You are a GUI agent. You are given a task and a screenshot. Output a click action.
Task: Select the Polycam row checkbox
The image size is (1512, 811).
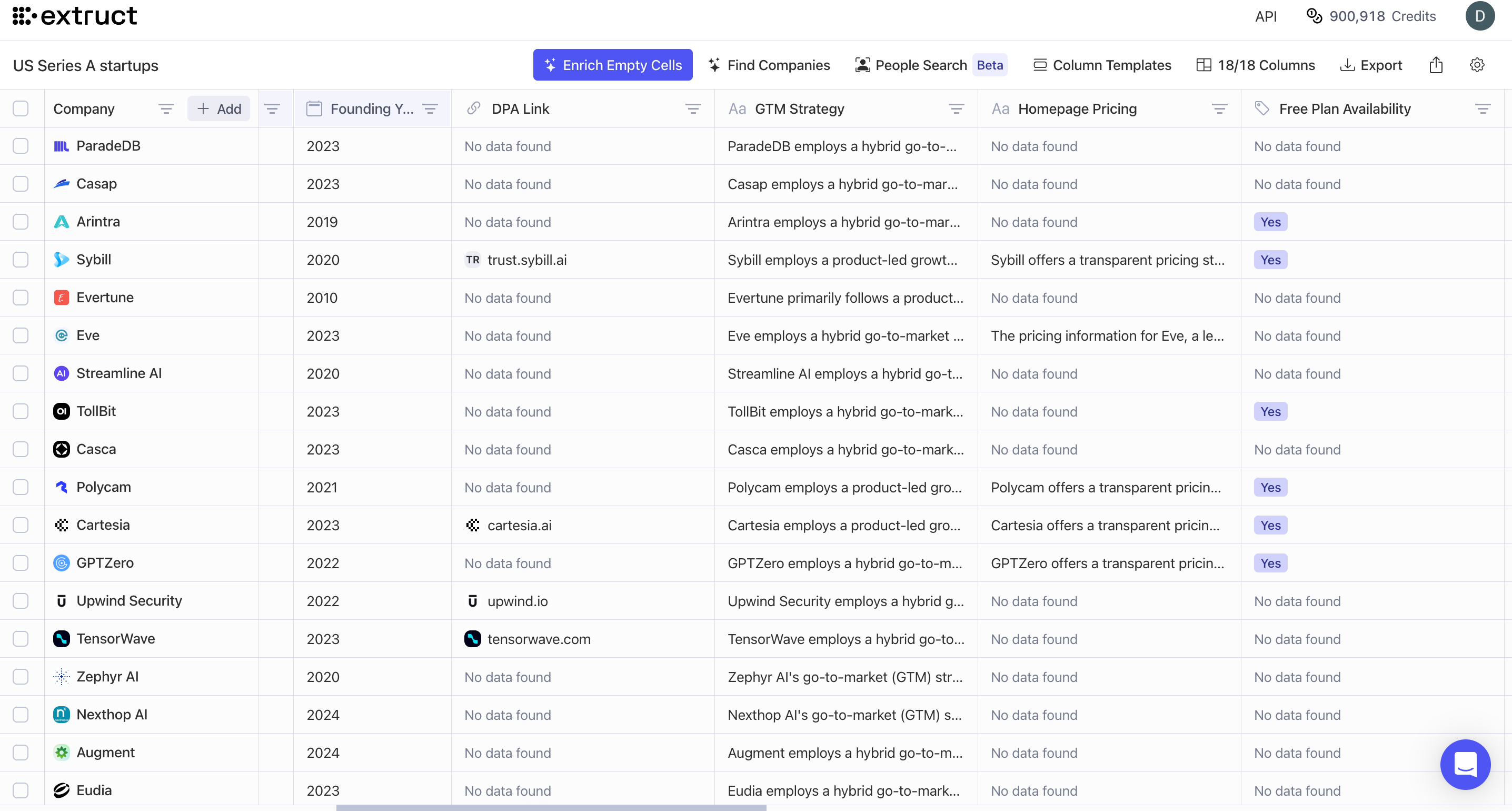21,487
